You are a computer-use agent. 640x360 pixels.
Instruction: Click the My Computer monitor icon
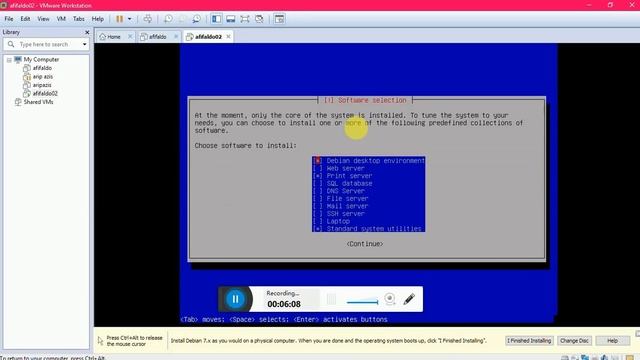tap(18, 60)
